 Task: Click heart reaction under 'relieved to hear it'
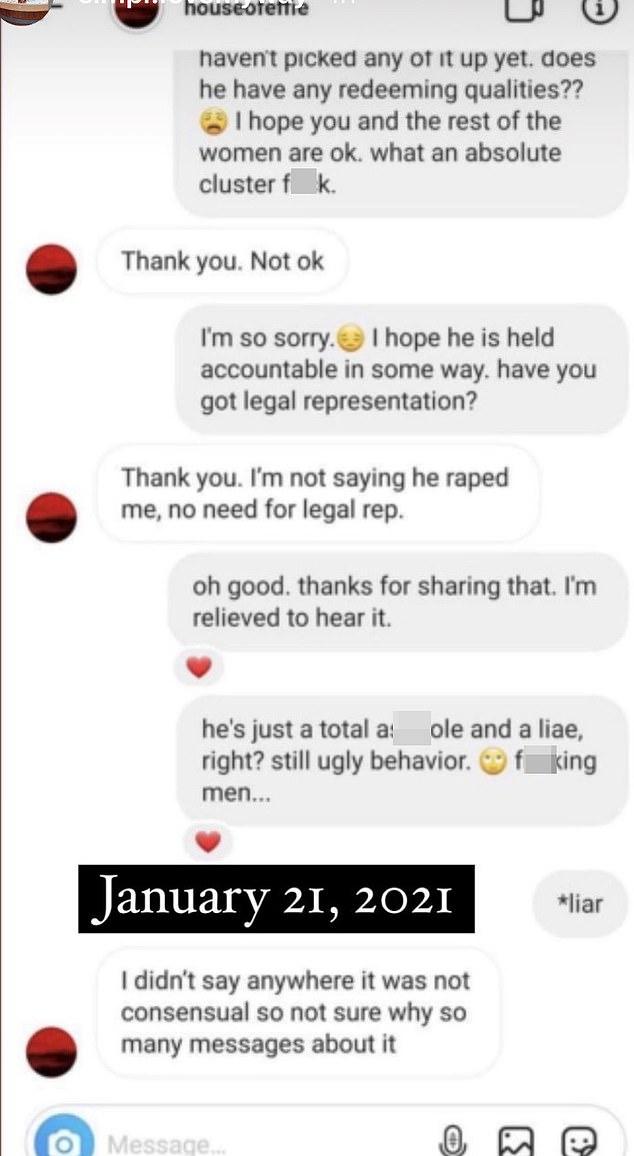pos(198,668)
